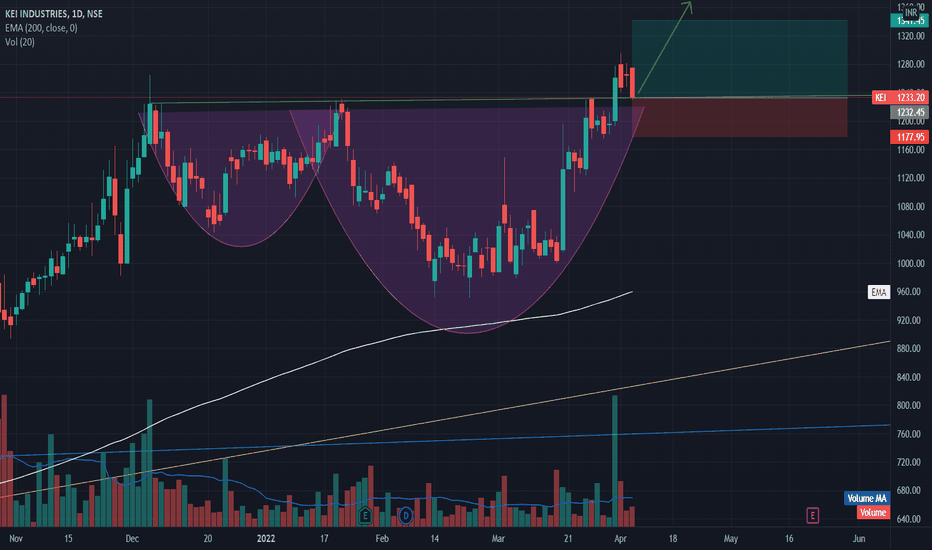Click the 1040.00 price axis value
The image size is (932, 550).
pyautogui.click(x=911, y=235)
